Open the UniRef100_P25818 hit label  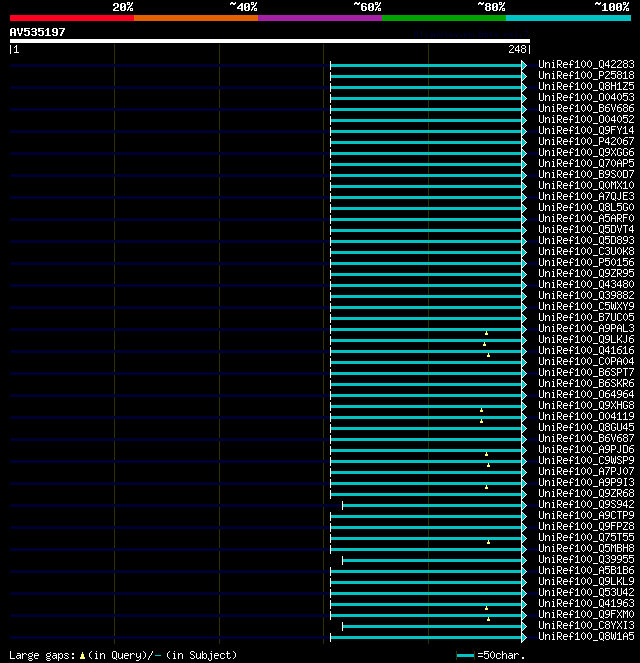[586, 75]
